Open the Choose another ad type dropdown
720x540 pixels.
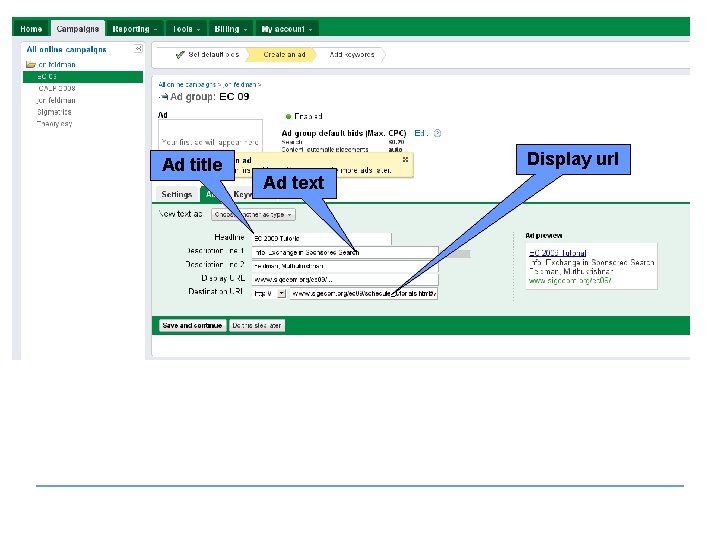[253, 214]
